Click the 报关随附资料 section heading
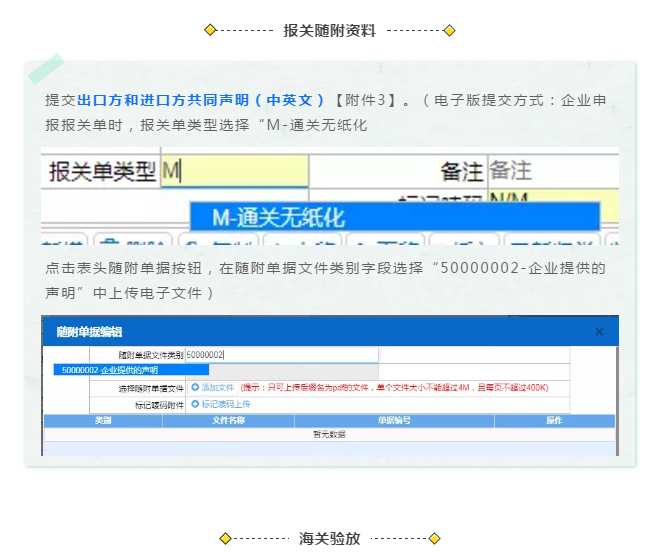 coord(330,31)
